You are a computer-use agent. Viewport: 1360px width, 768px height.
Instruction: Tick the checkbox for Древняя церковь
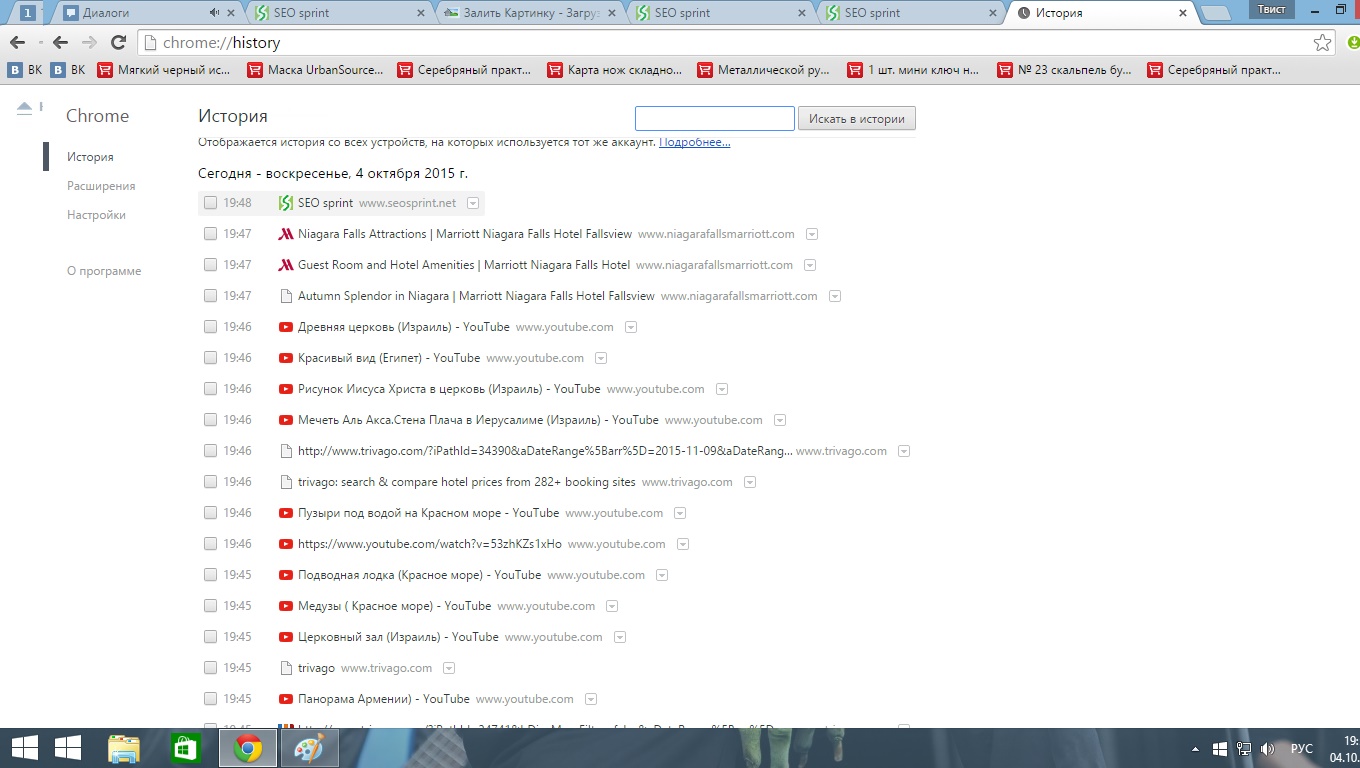click(x=210, y=327)
